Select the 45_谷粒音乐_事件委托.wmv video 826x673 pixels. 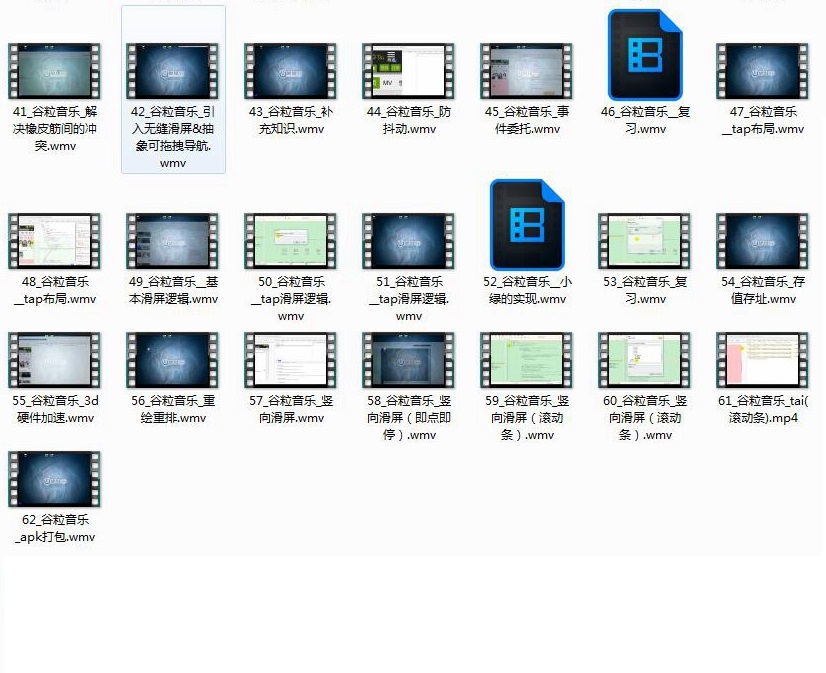[526, 72]
